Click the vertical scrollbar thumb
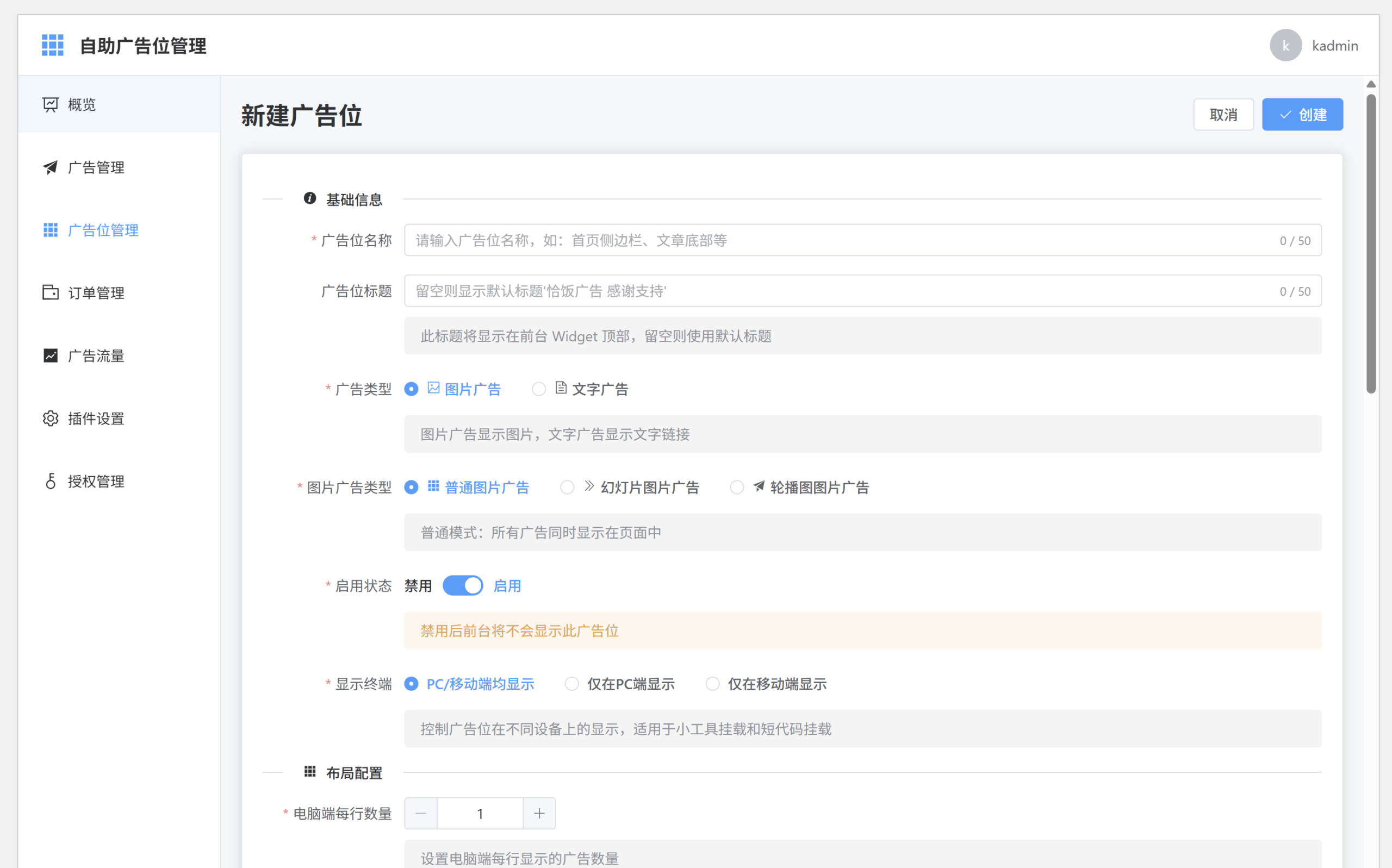 [1371, 243]
